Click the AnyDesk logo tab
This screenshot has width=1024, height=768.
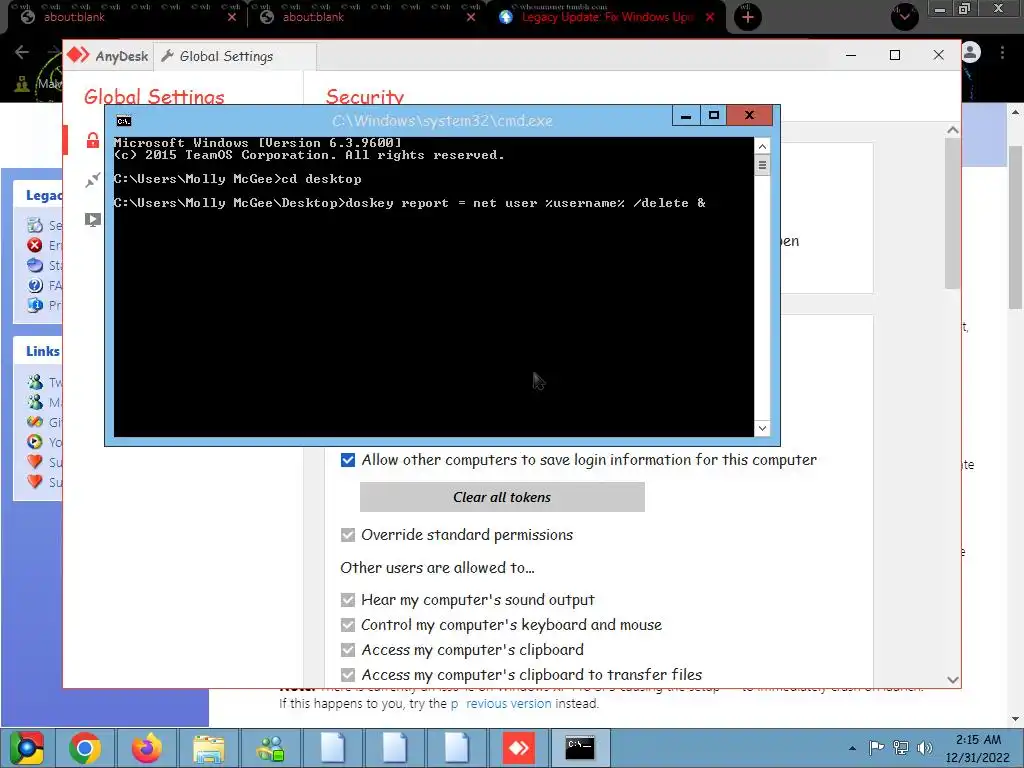point(108,56)
